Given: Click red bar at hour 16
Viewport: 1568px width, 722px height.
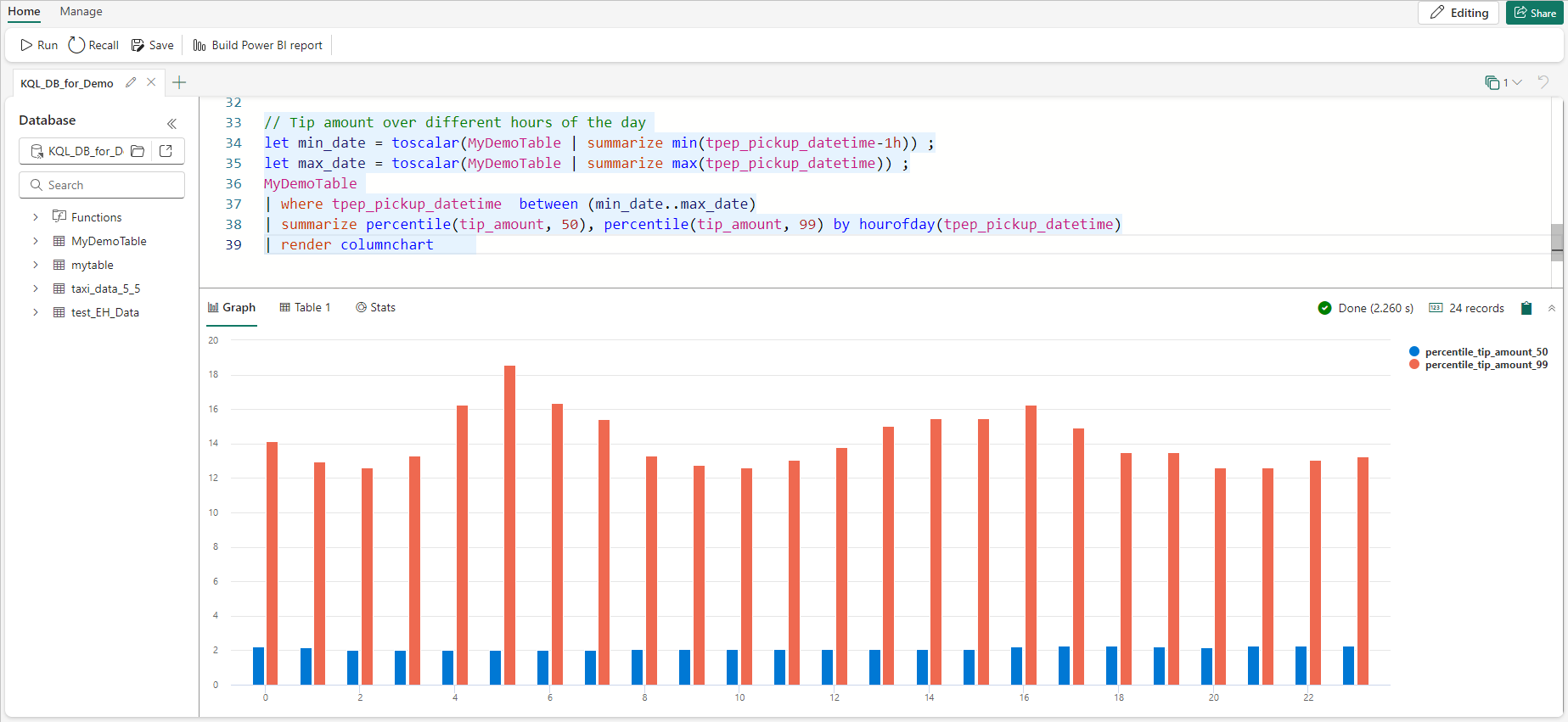Looking at the screenshot, I should tap(1031, 545).
